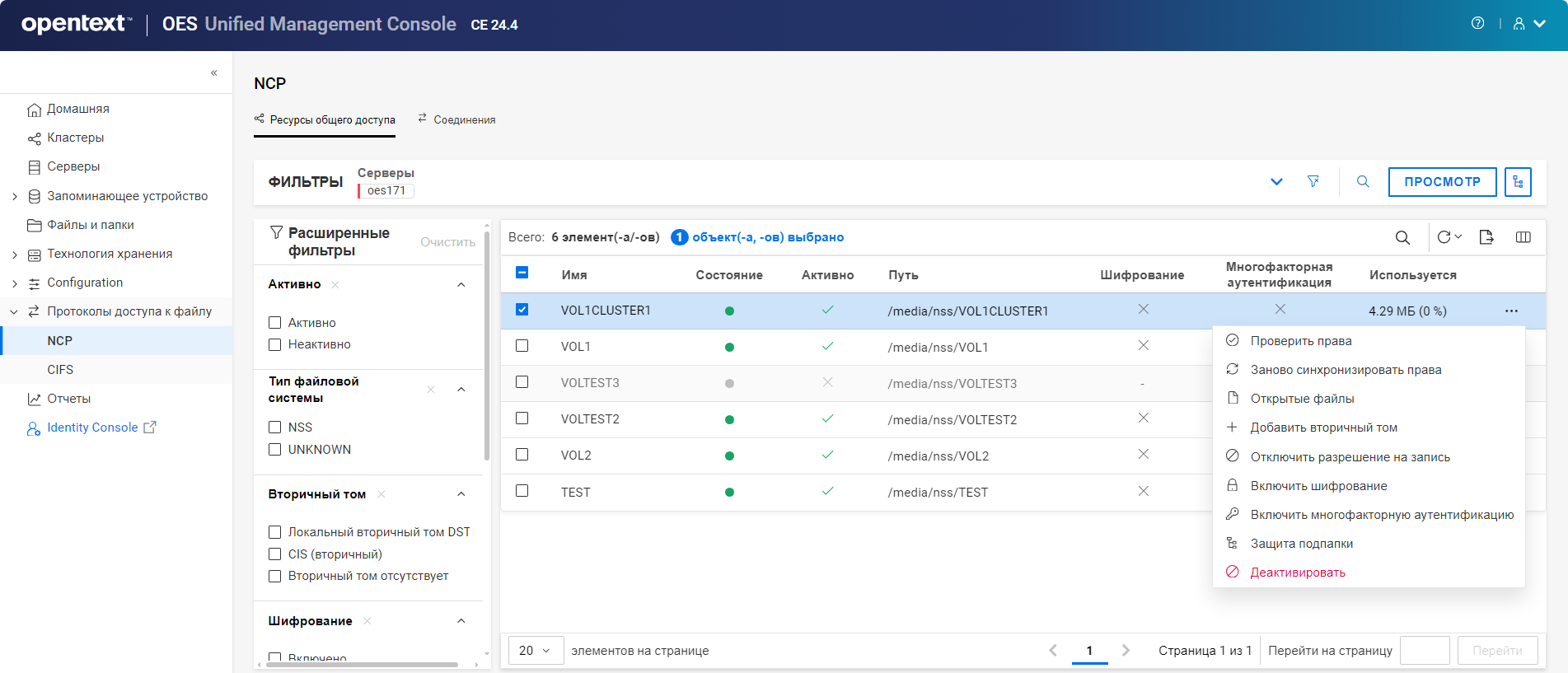1568x673 pixels.
Task: Click the filter funnel icon in filters bar
Action: tap(1313, 181)
